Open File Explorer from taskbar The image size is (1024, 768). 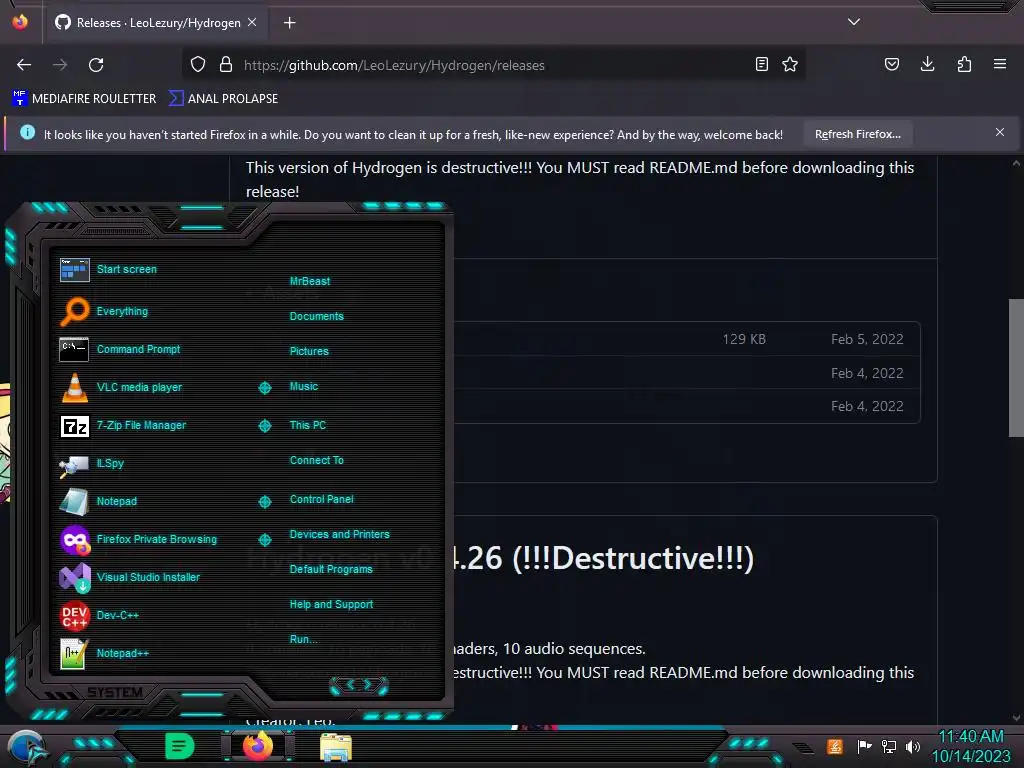(336, 747)
